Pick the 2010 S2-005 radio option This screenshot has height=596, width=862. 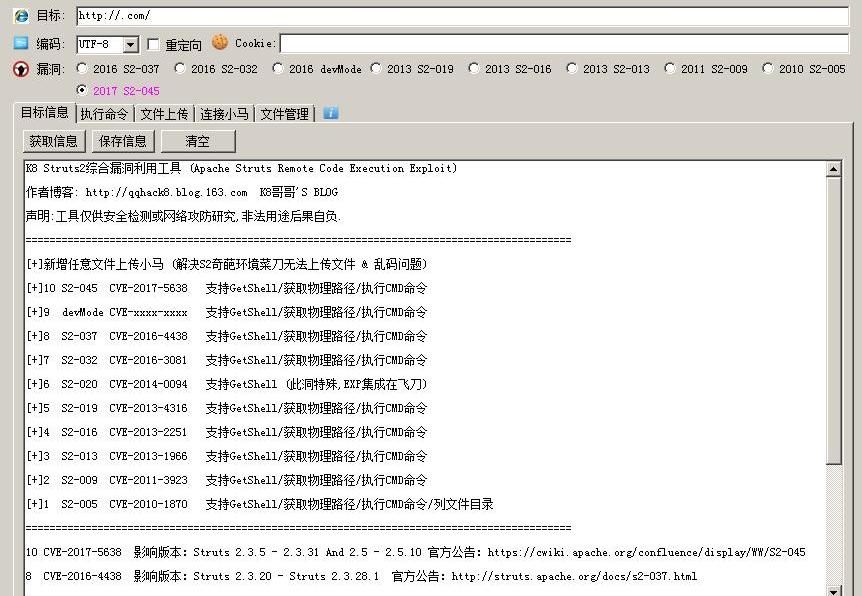pyautogui.click(x=768, y=69)
